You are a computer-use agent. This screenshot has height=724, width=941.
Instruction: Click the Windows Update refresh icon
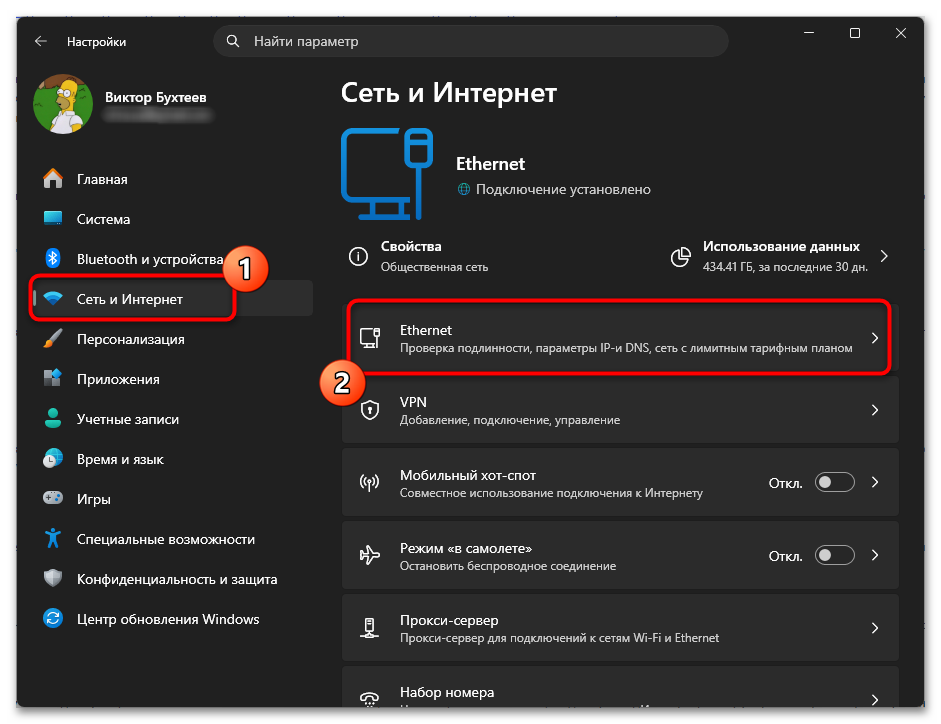pos(53,618)
